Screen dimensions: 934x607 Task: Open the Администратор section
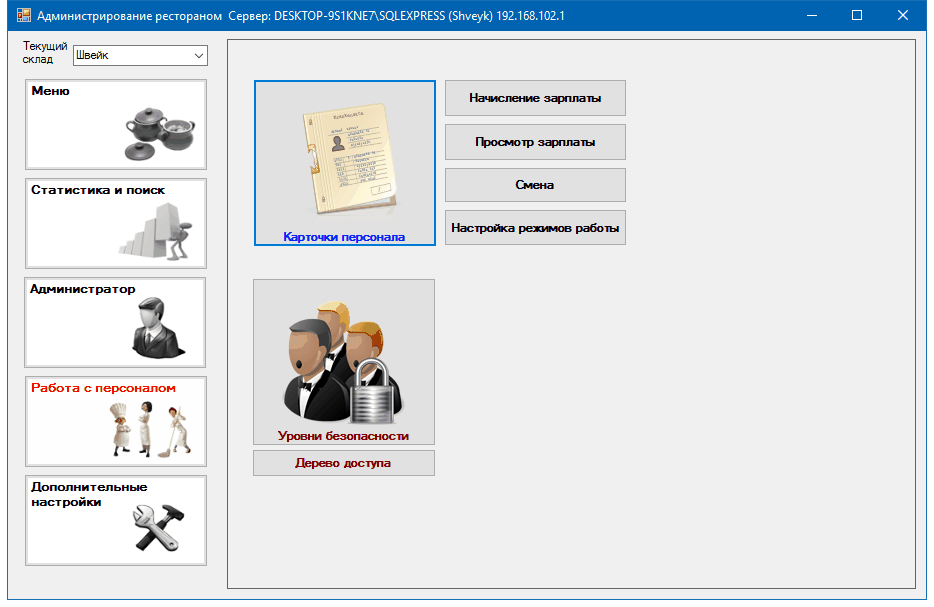pos(115,322)
